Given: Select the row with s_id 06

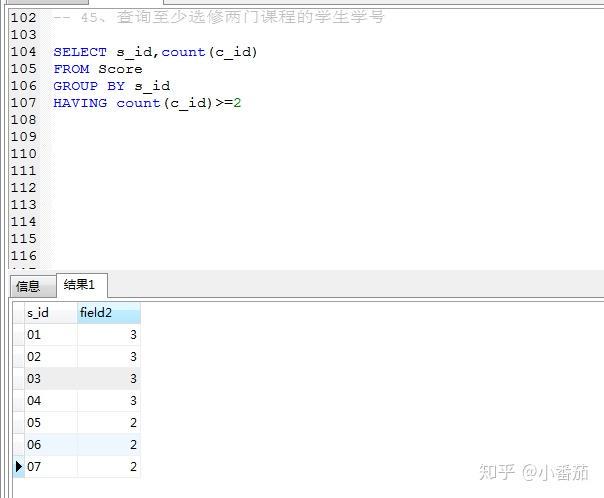Looking at the screenshot, I should pyautogui.click(x=77, y=444).
